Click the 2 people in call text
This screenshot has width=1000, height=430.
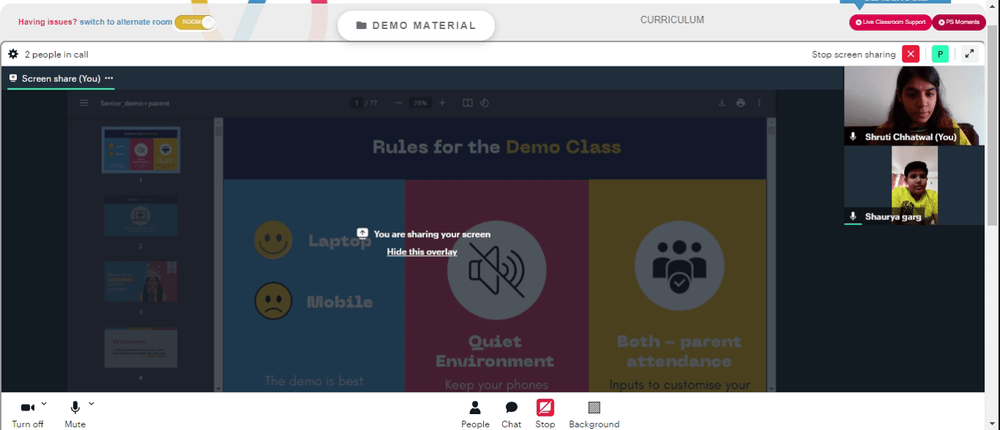pyautogui.click(x=56, y=54)
